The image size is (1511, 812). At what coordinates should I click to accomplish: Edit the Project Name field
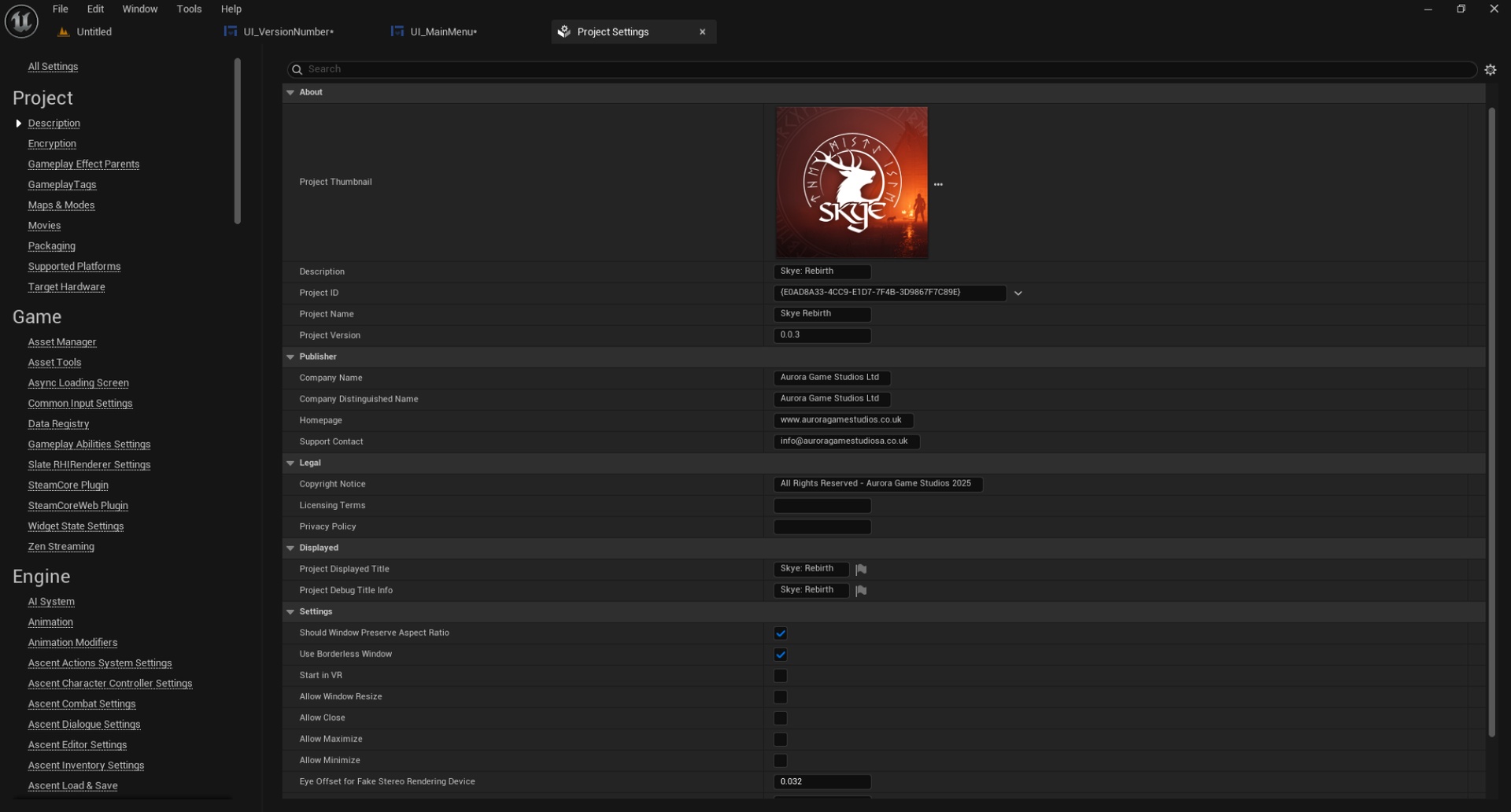(822, 314)
